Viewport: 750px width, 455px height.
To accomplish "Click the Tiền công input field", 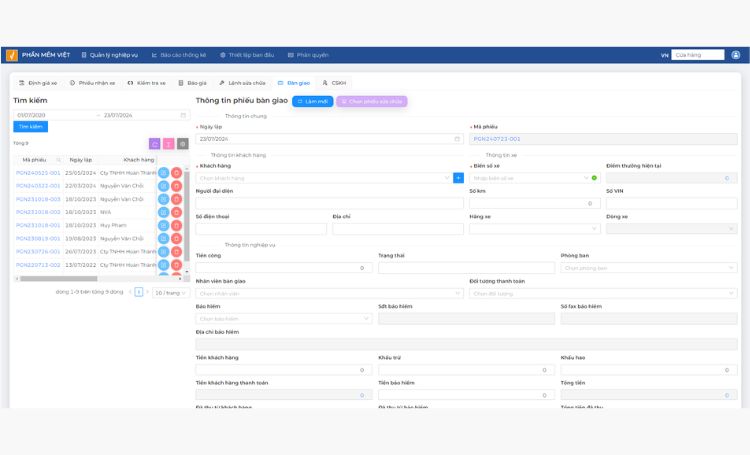I will pyautogui.click(x=284, y=268).
